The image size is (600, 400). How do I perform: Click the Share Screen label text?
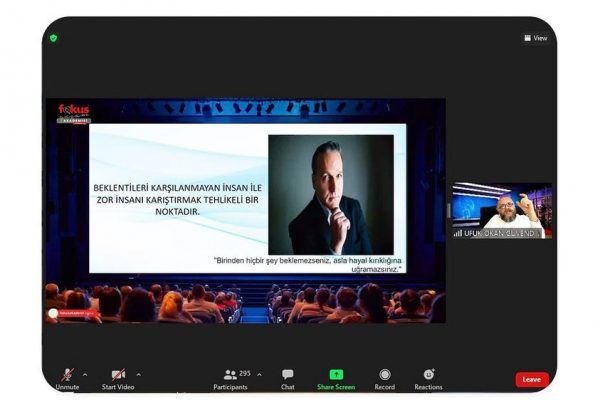(x=336, y=387)
